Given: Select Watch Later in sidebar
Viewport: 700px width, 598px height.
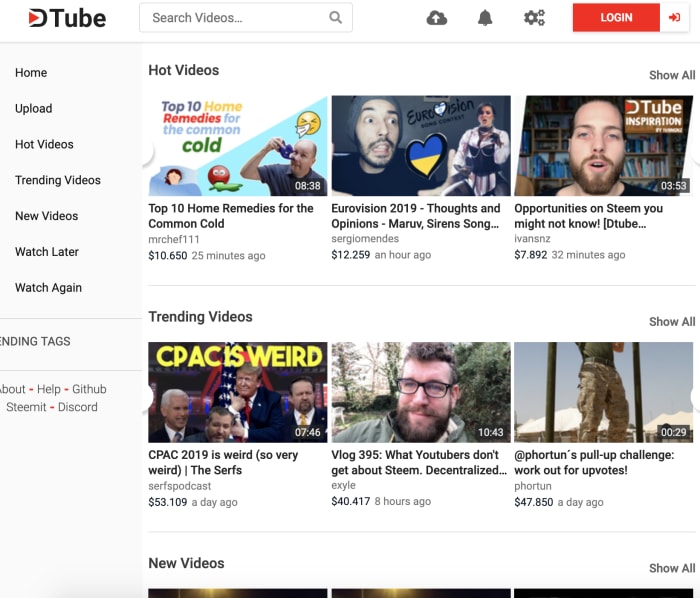Looking at the screenshot, I should (47, 252).
